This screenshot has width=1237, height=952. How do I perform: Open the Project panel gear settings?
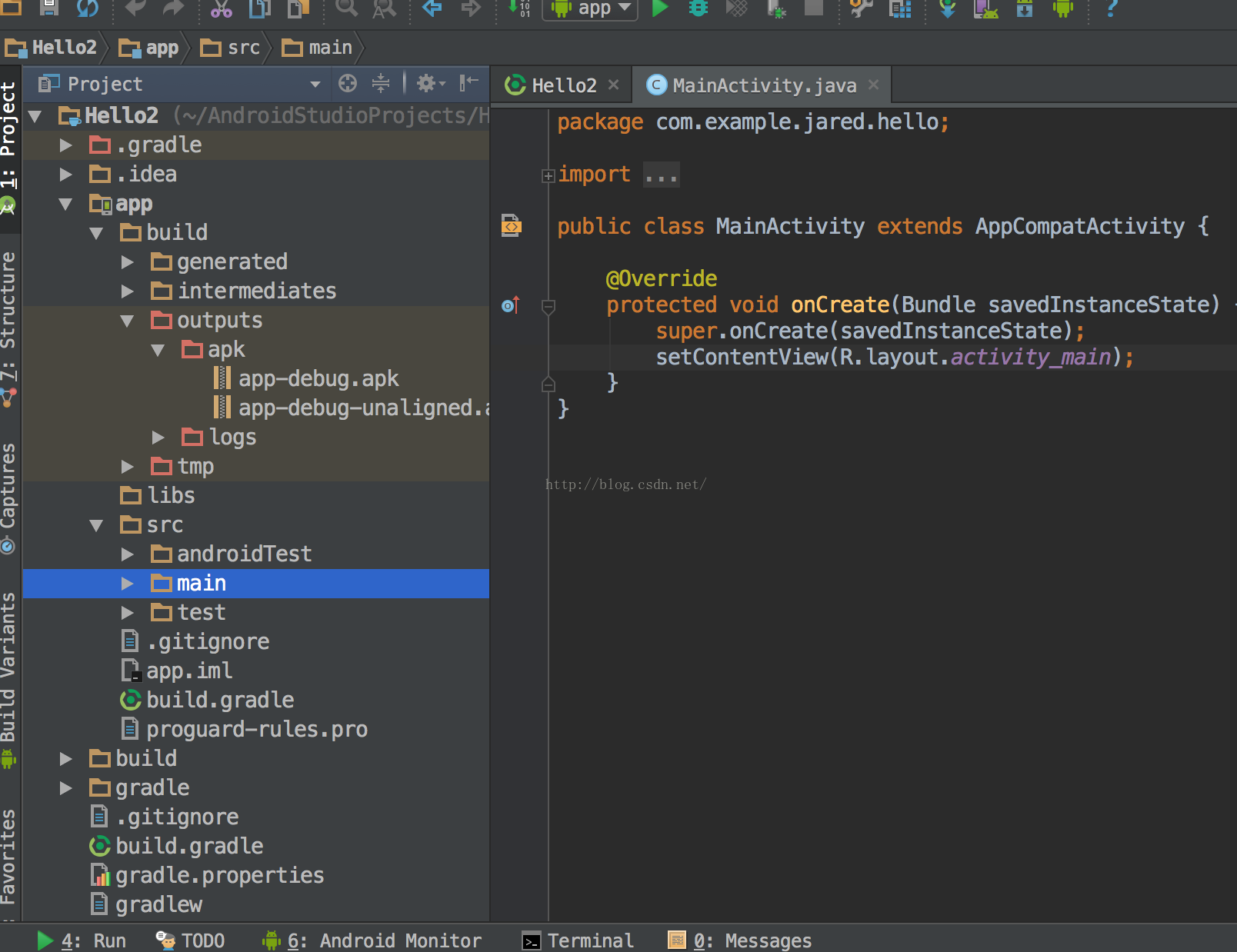[430, 83]
